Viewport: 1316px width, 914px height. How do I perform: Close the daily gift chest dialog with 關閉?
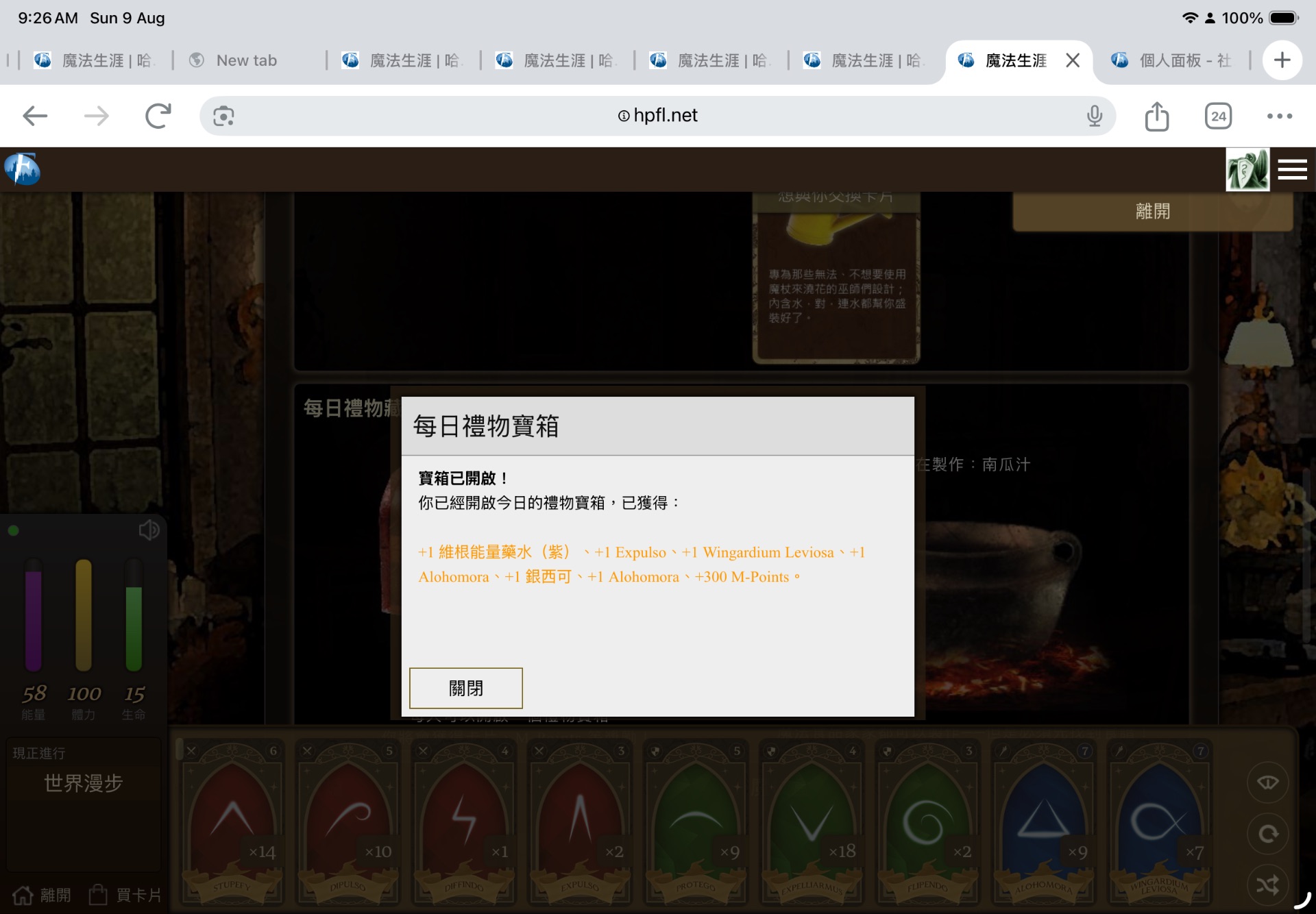466,688
